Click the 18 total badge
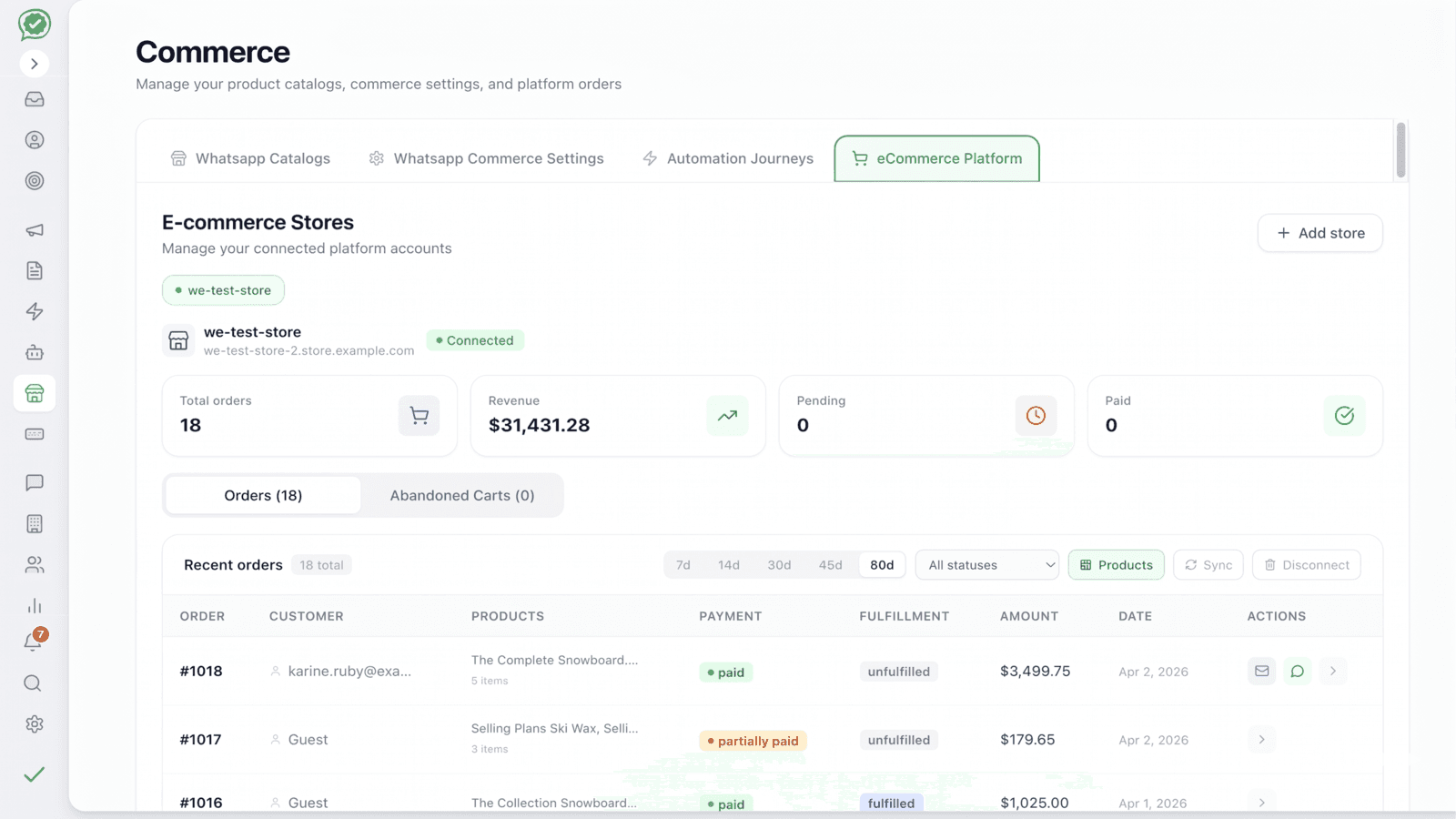 click(321, 565)
